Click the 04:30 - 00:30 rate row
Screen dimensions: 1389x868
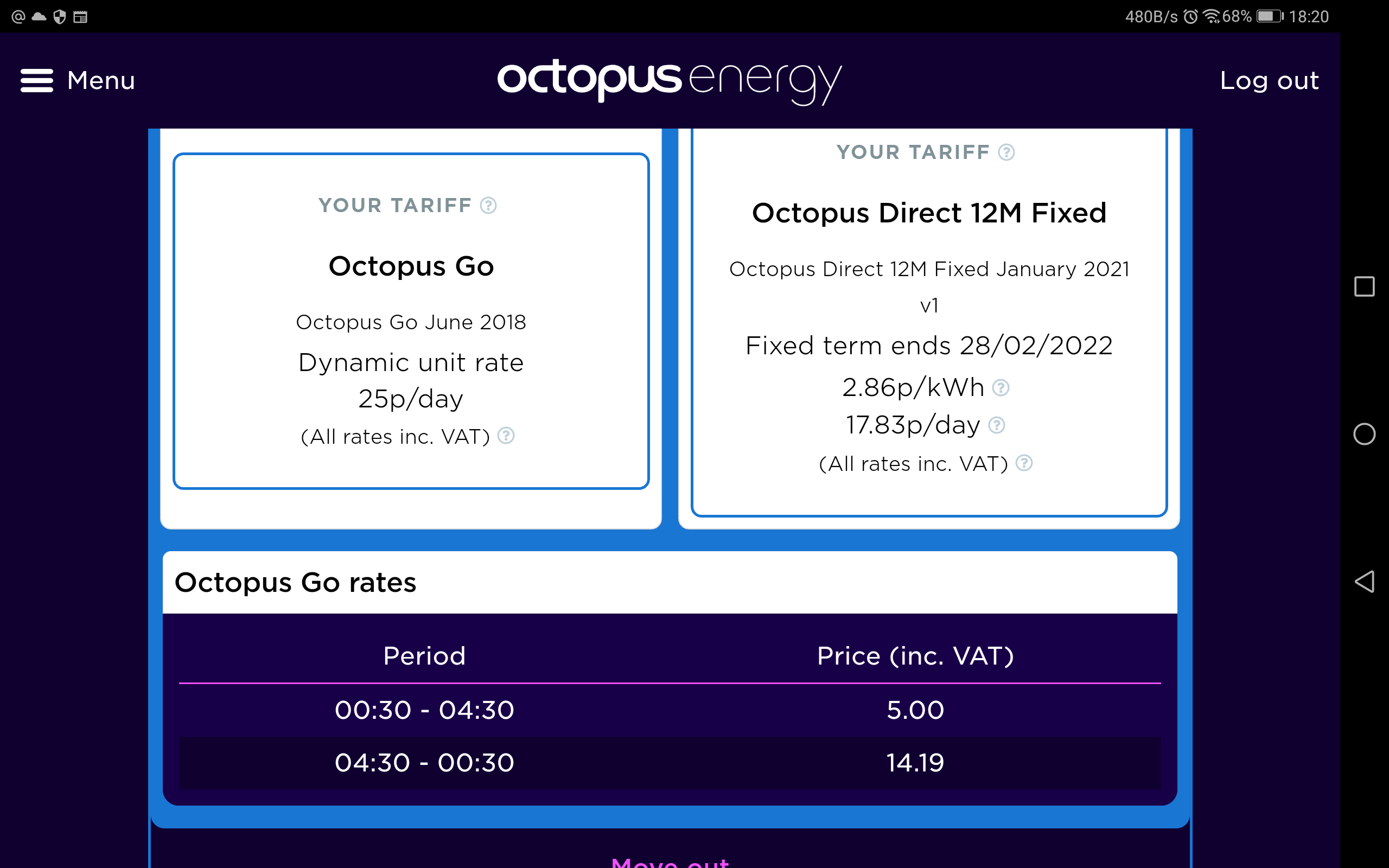[x=670, y=763]
